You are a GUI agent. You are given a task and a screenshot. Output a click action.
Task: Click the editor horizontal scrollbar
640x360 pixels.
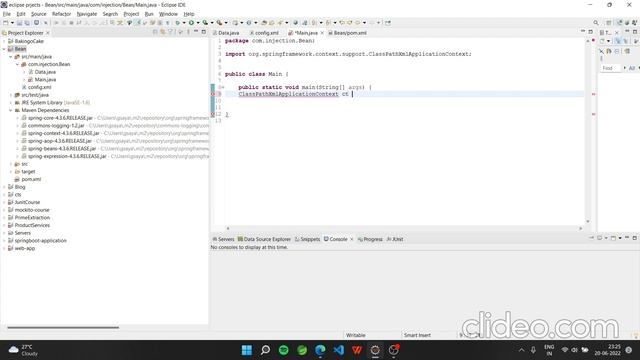tap(404, 229)
